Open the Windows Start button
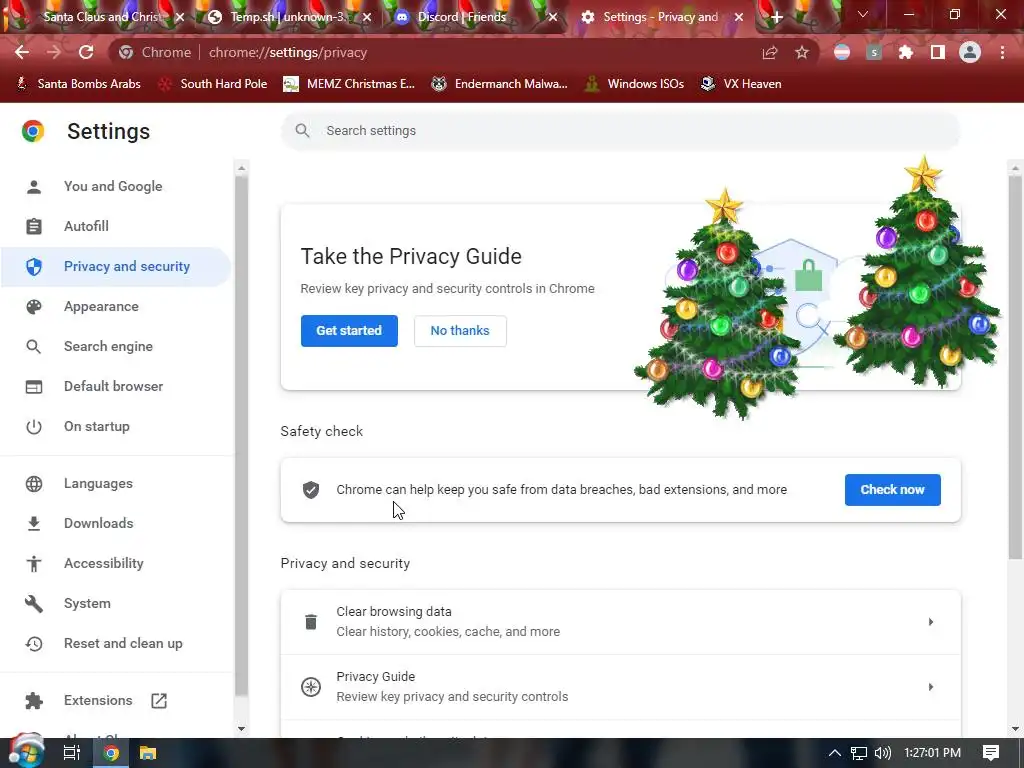Screen dimensions: 1024x768 tap(26, 752)
